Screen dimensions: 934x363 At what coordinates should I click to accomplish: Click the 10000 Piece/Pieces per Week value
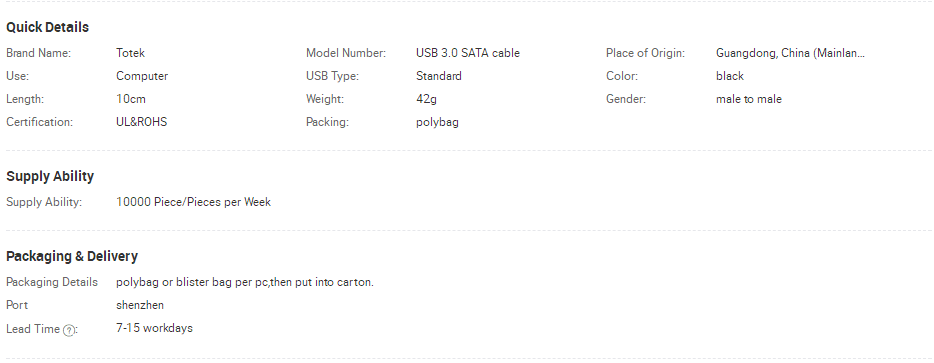pyautogui.click(x=194, y=202)
